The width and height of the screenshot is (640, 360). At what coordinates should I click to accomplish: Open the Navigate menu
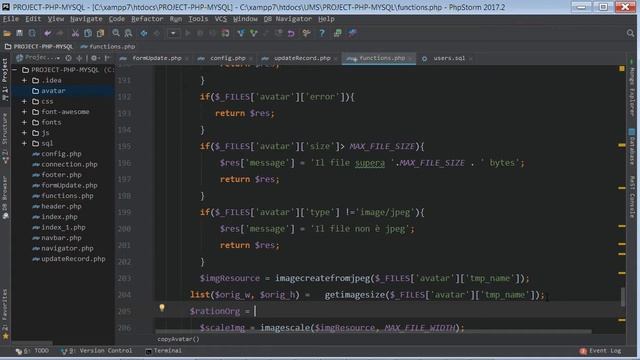point(86,19)
